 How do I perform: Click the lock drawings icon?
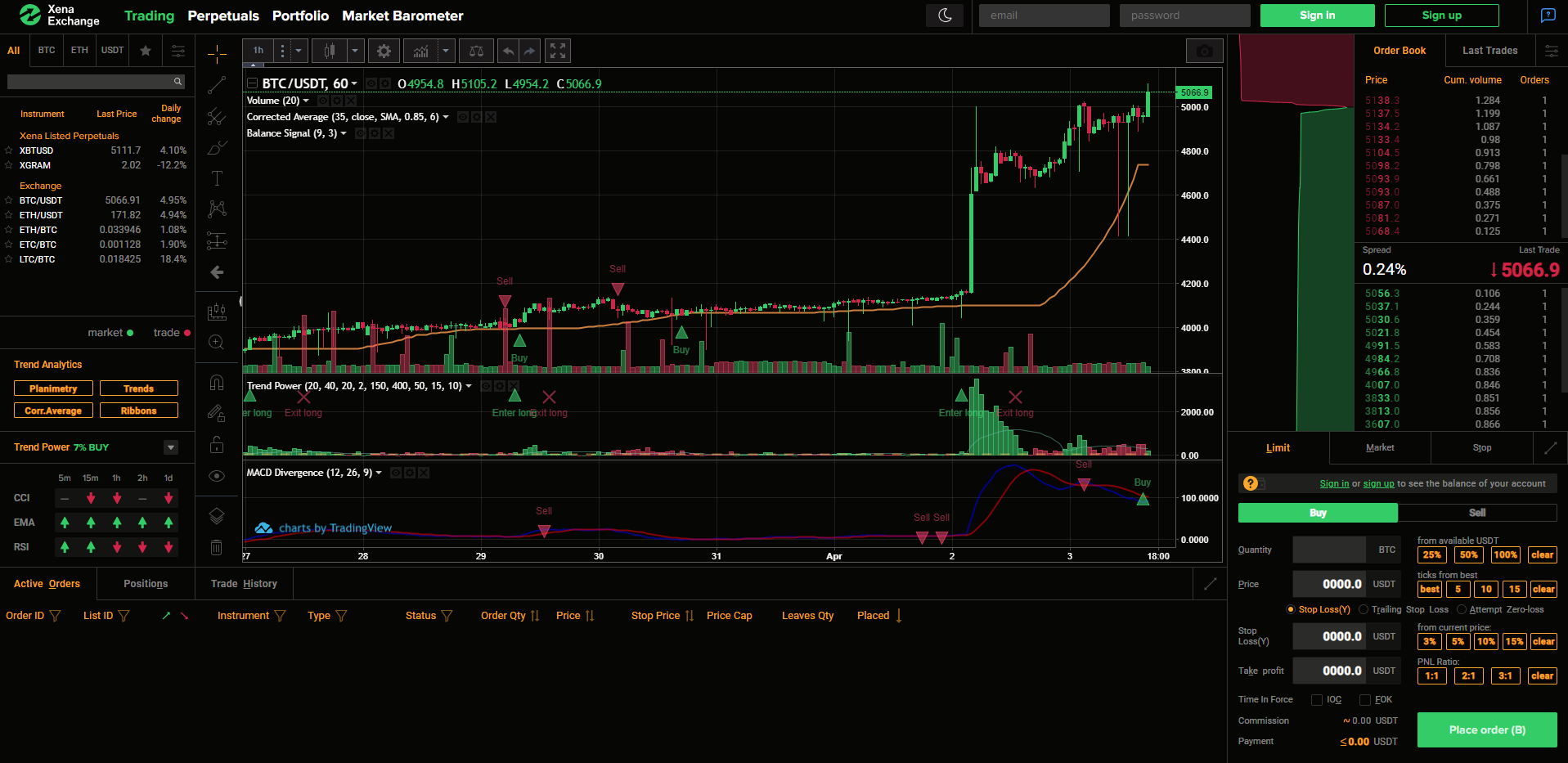(217, 445)
